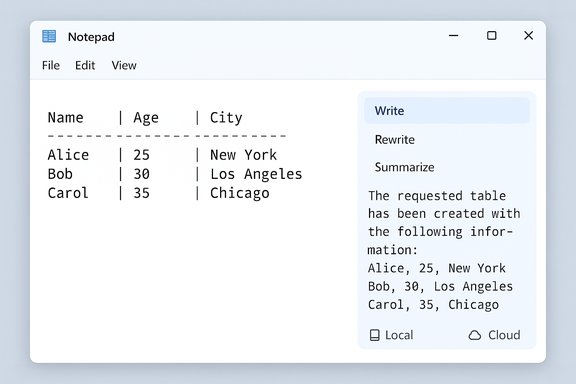The height and width of the screenshot is (384, 576).
Task: Click the 'Age' column header text
Action: click(146, 118)
